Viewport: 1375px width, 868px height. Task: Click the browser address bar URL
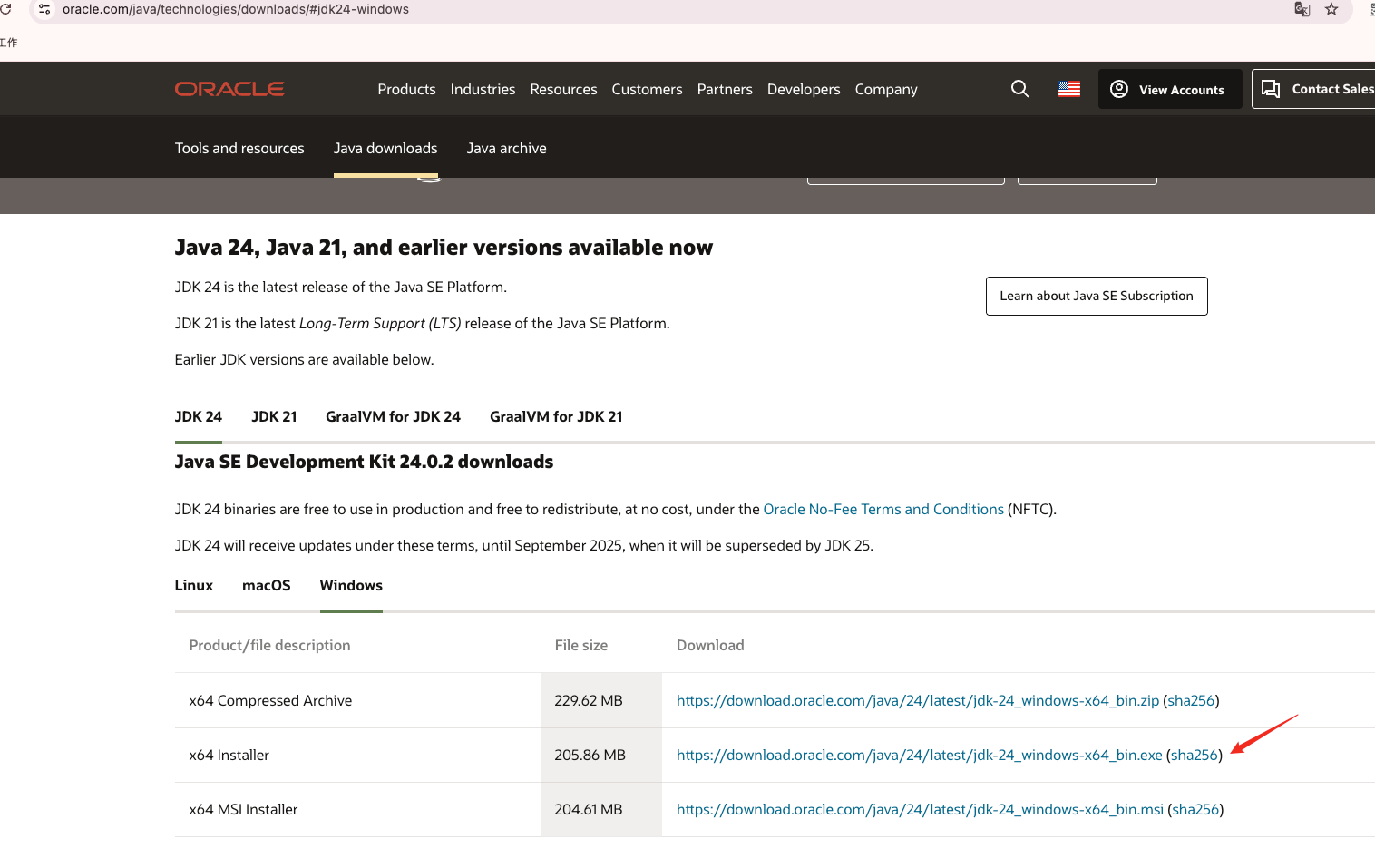[236, 9]
